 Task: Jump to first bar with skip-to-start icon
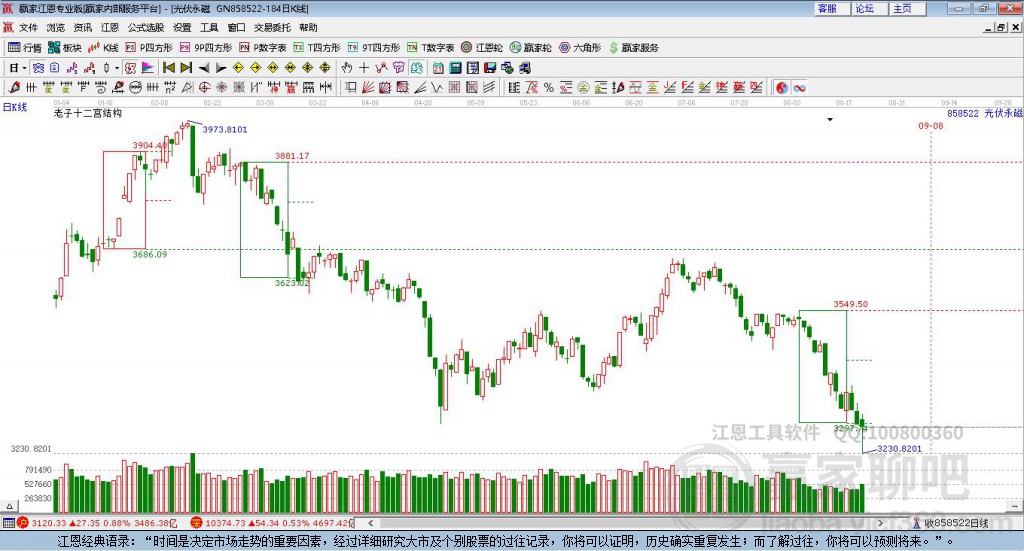click(168, 68)
